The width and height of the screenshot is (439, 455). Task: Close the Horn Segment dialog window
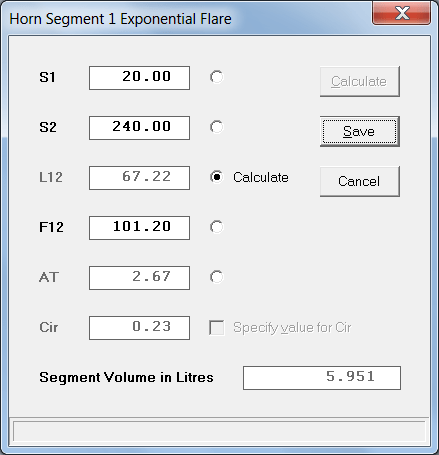pos(401,13)
